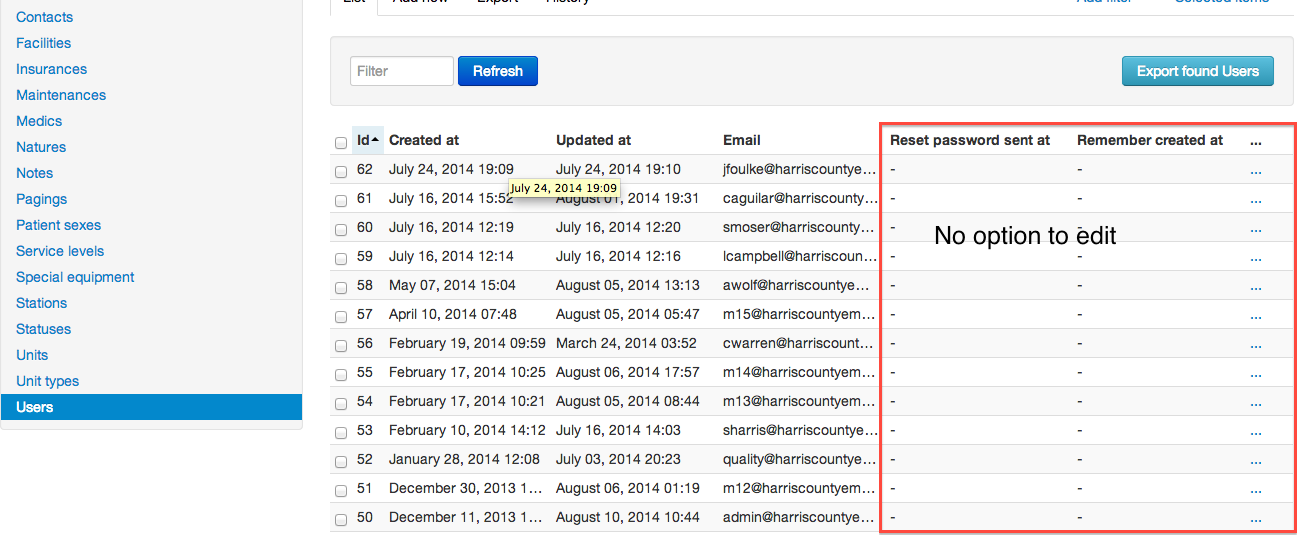
Task: Select the highlighted Users sidebar item
Action: [x=151, y=407]
